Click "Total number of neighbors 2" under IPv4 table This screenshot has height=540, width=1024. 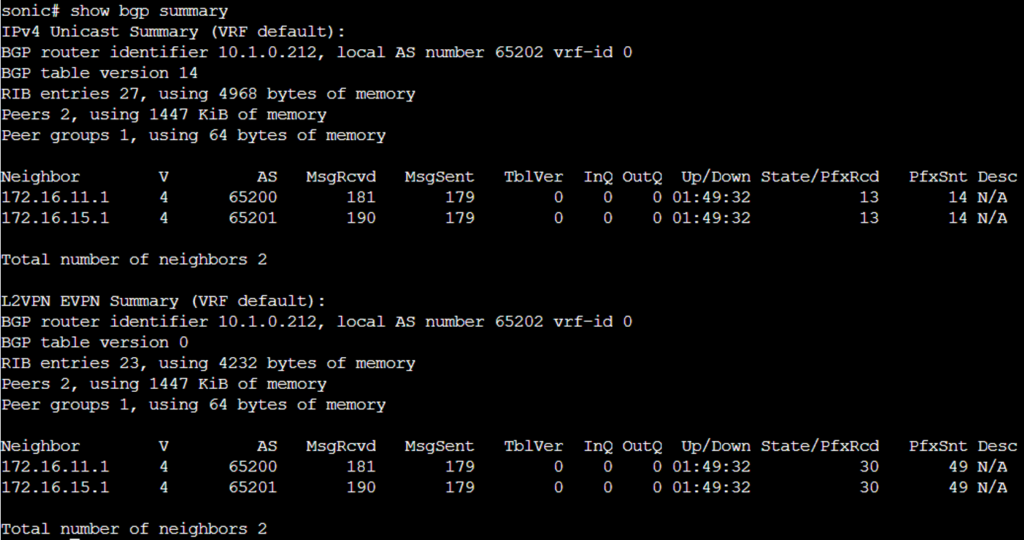(134, 260)
